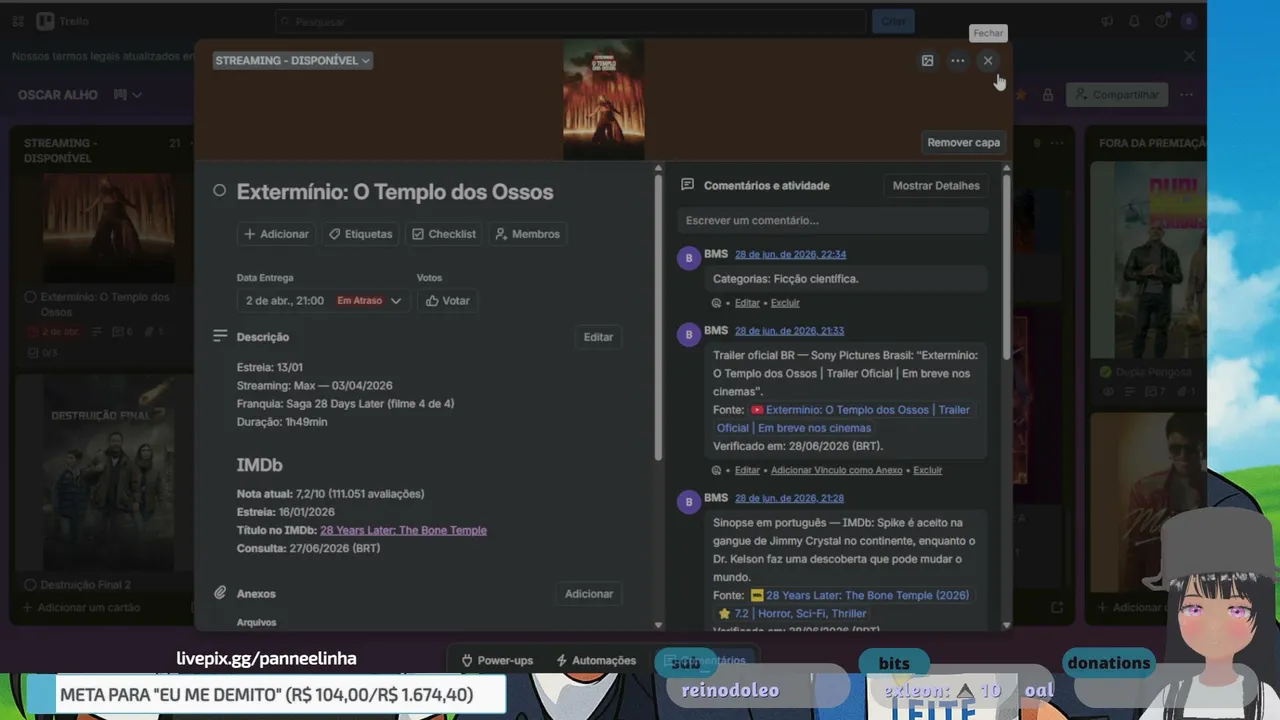
Task: Open the card cover image options icon
Action: [927, 61]
